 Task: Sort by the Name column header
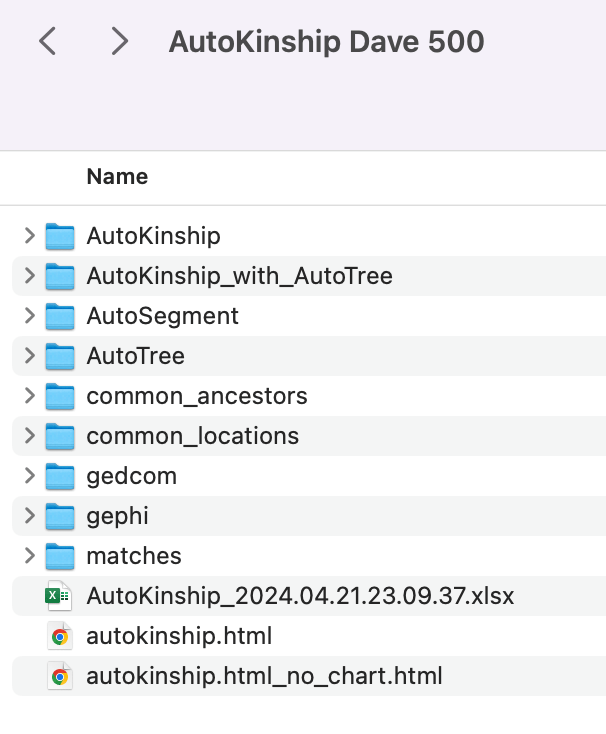point(117,177)
